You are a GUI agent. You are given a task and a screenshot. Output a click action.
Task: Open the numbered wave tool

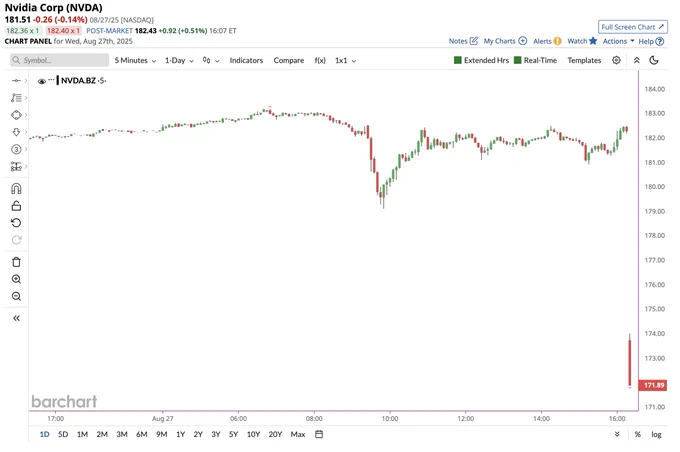coord(16,149)
